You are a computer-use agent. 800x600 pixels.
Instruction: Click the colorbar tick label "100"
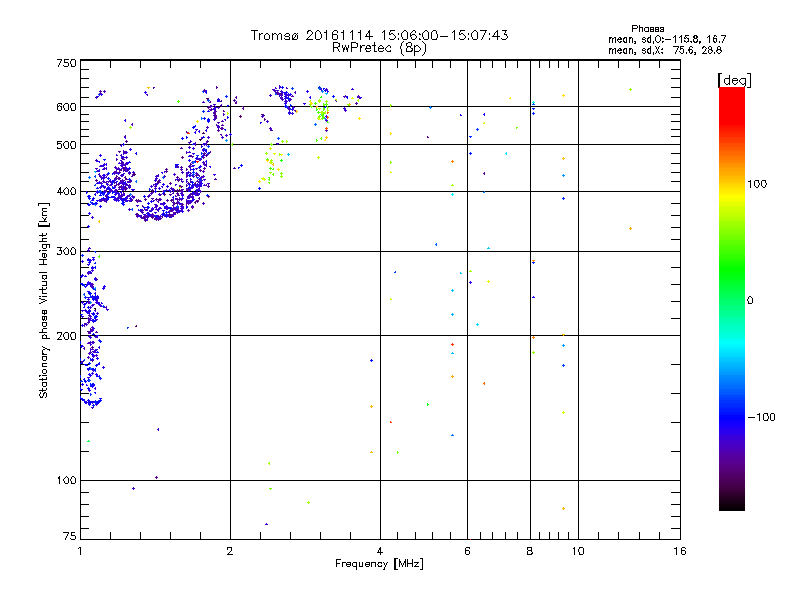[757, 184]
